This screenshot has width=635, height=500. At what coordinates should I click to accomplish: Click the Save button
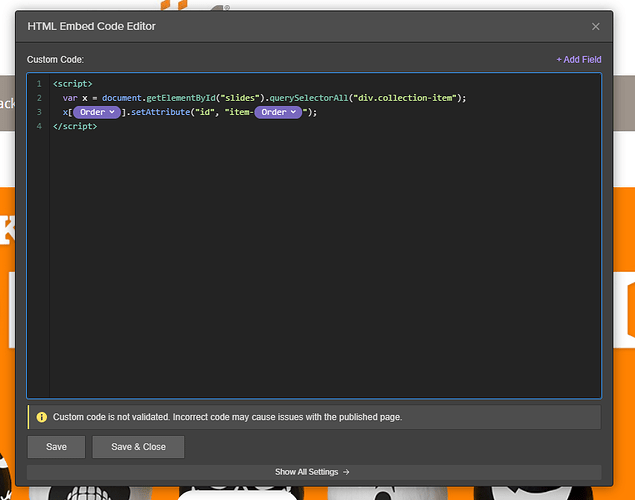point(56,447)
